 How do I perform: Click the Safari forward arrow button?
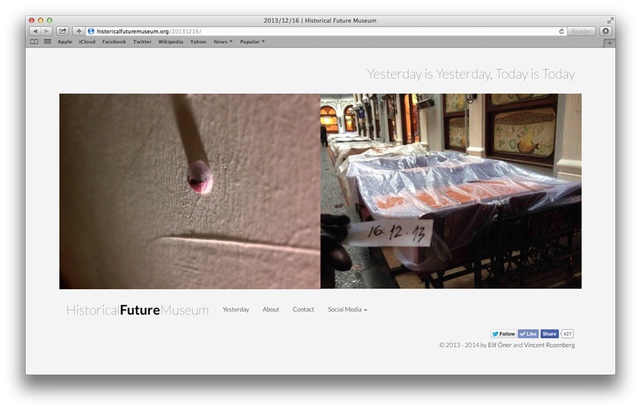(x=46, y=31)
